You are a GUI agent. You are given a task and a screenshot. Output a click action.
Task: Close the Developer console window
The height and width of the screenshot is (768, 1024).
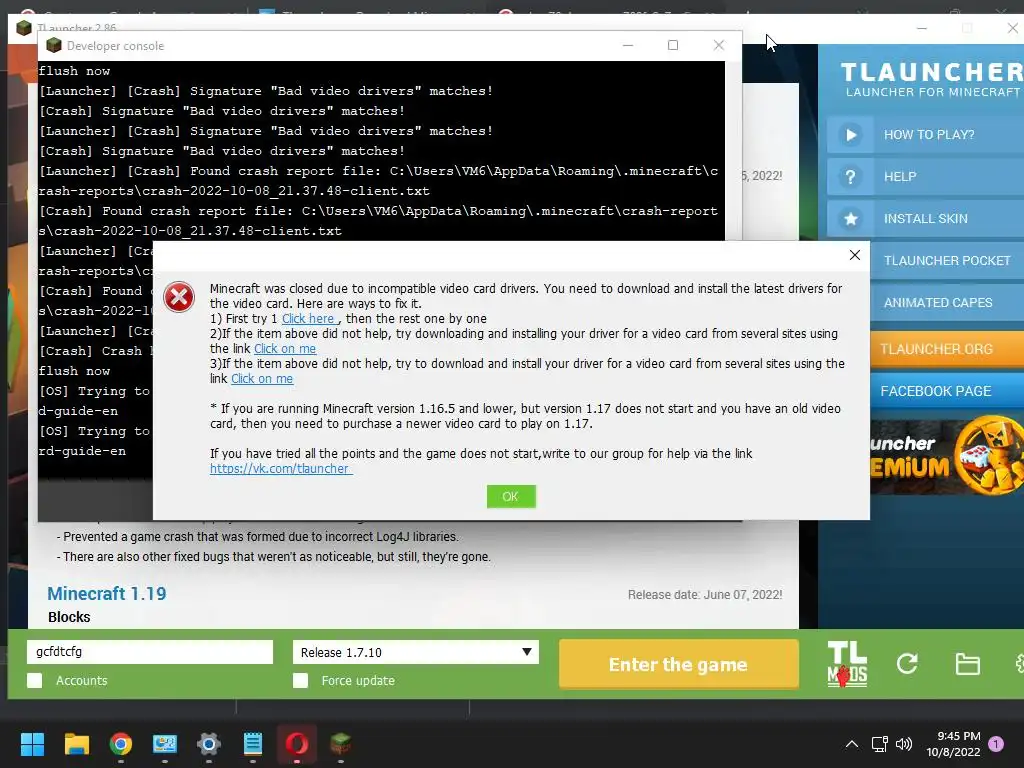click(718, 45)
